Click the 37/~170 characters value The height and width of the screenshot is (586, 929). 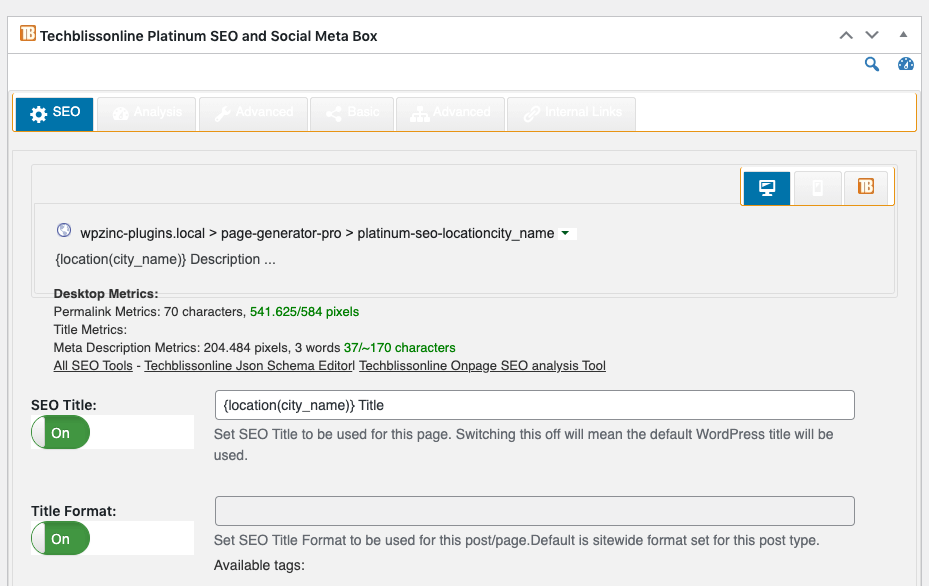(x=399, y=348)
